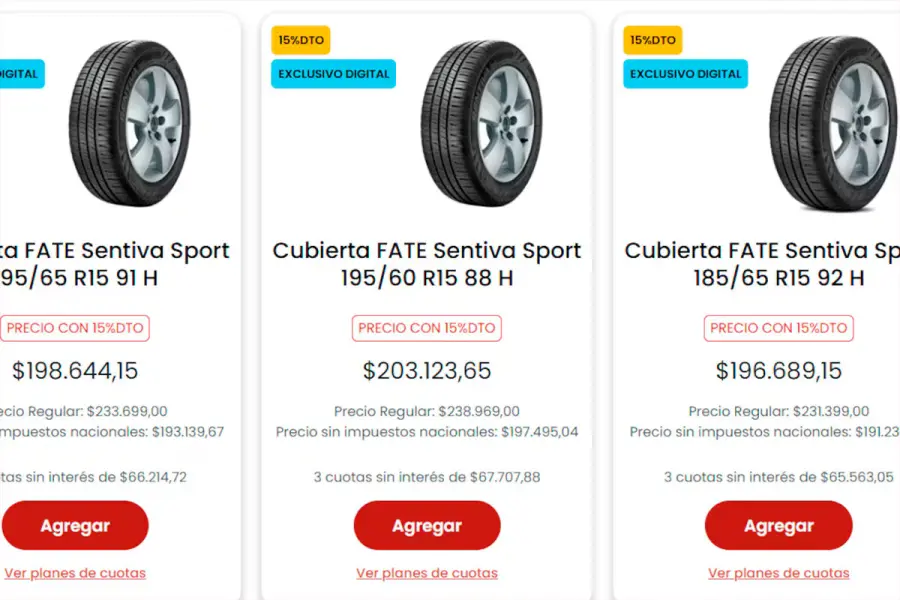Image resolution: width=900 pixels, height=600 pixels.
Task: Click Agregar on the 185/65 R15 tire
Action: 778,525
